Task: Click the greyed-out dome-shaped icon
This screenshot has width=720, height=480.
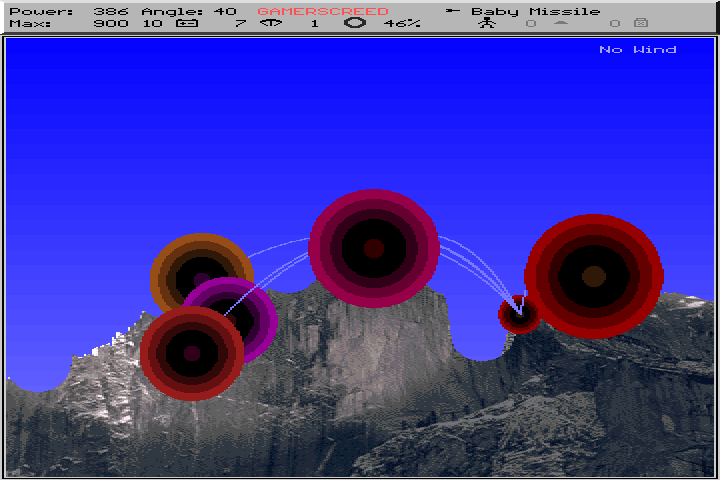Action: pos(561,23)
